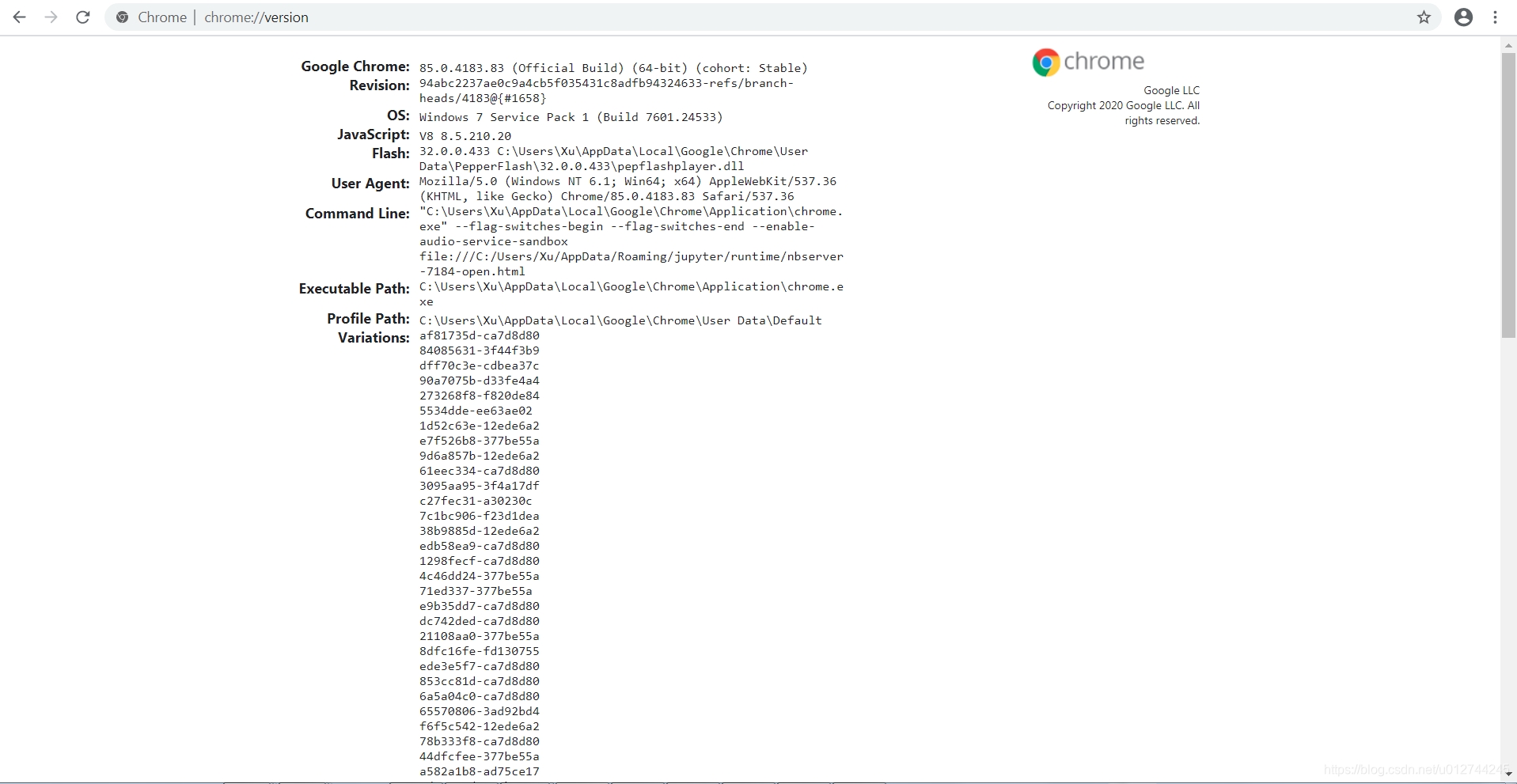The height and width of the screenshot is (784, 1517).
Task: Click variation dc742ded-ca7d8d80
Action: (x=480, y=621)
